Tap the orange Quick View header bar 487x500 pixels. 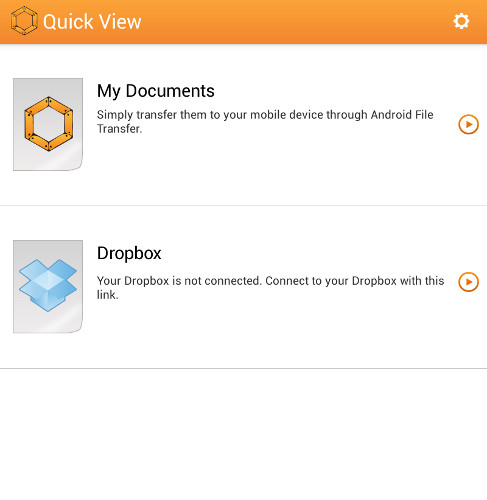pyautogui.click(x=243, y=22)
